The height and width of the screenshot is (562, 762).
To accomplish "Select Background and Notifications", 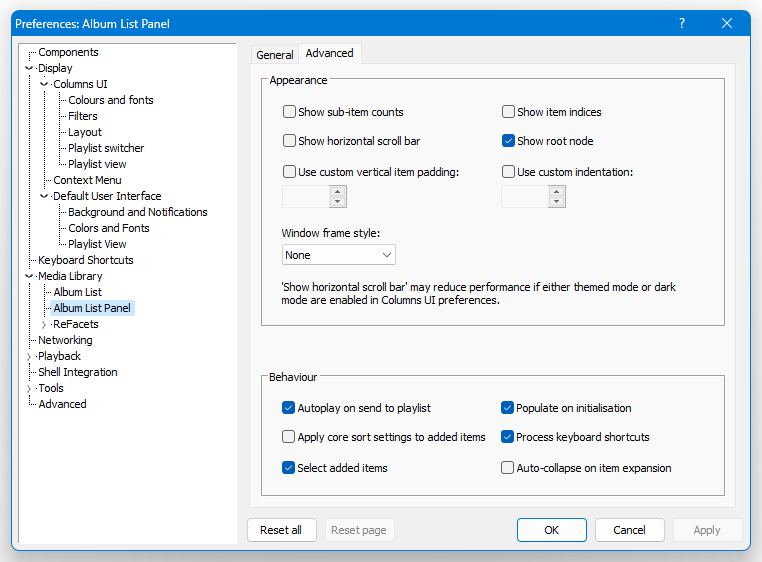I will coord(138,212).
